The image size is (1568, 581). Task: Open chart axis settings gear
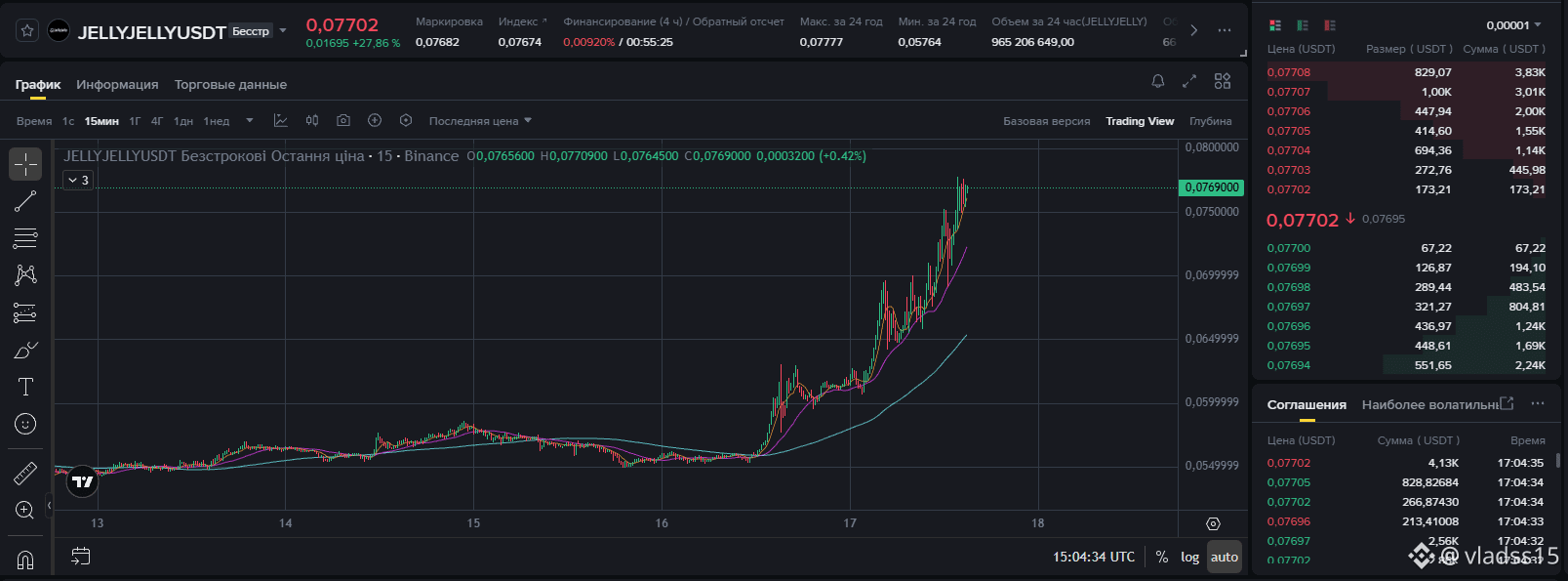click(x=1213, y=523)
